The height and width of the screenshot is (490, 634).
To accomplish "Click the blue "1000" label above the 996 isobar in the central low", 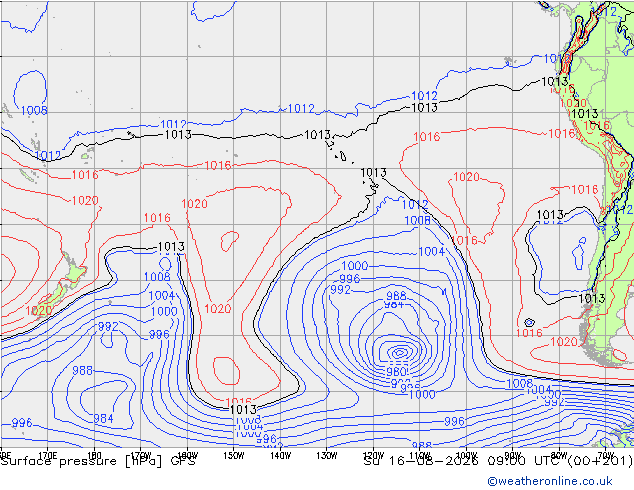I will [355, 266].
